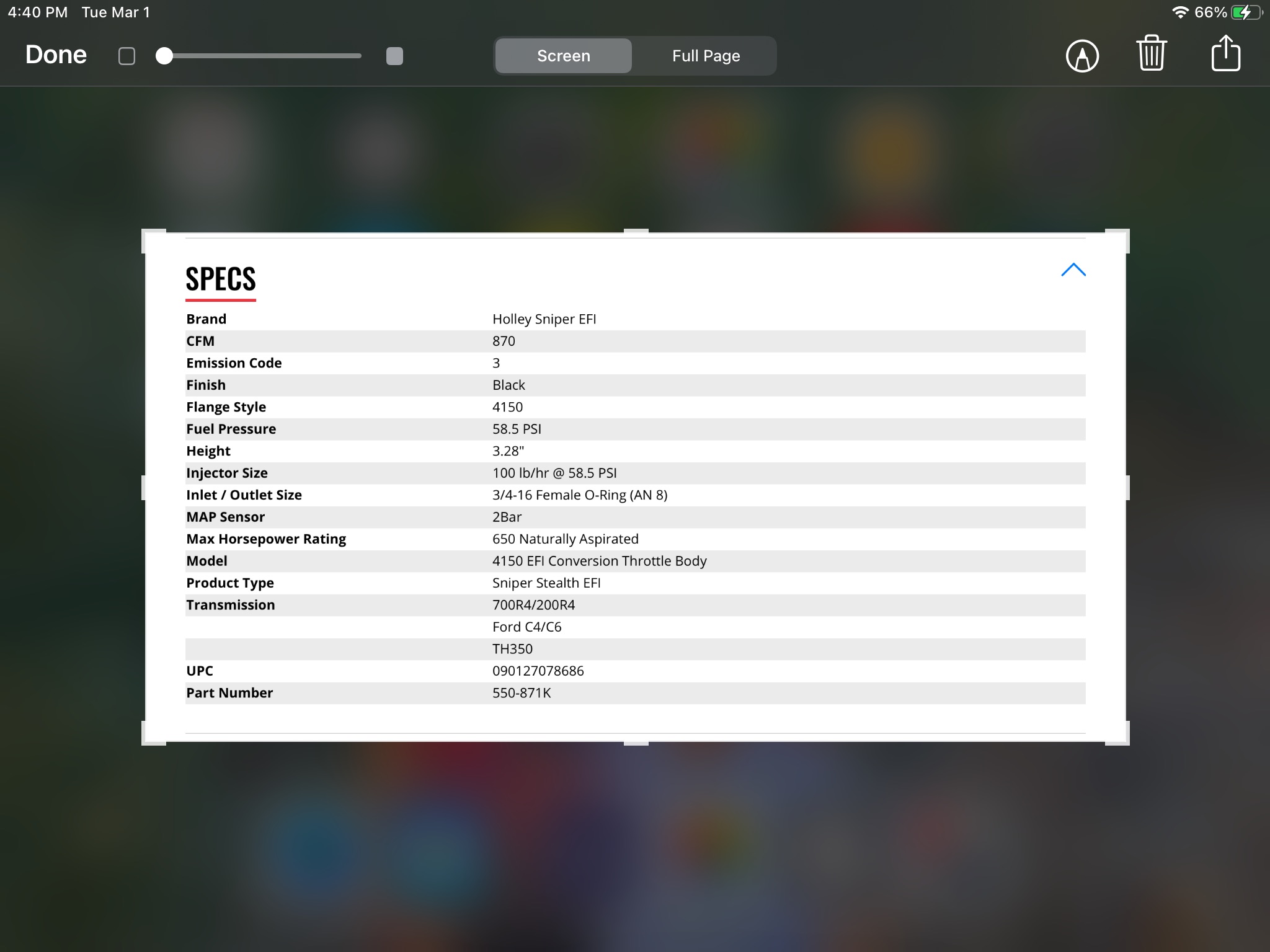Click '4150 EFI Conversion Throttle Body' value
This screenshot has width=1270, height=952.
pyautogui.click(x=599, y=561)
